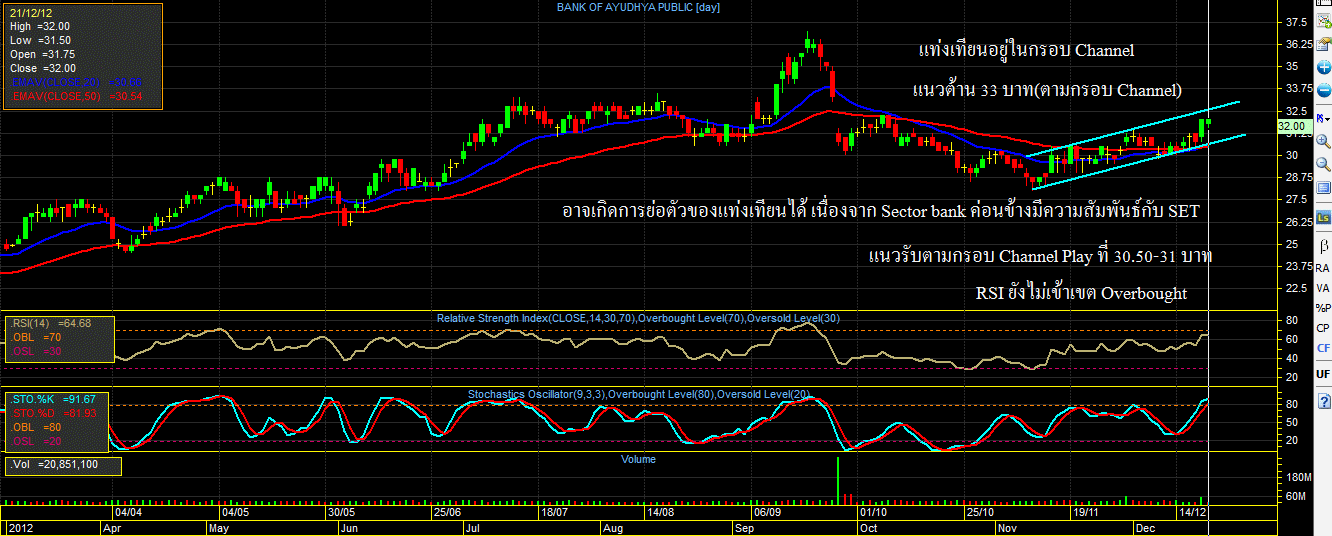Click the Oct month label on time axis
The height and width of the screenshot is (536, 1332).
click(x=868, y=526)
